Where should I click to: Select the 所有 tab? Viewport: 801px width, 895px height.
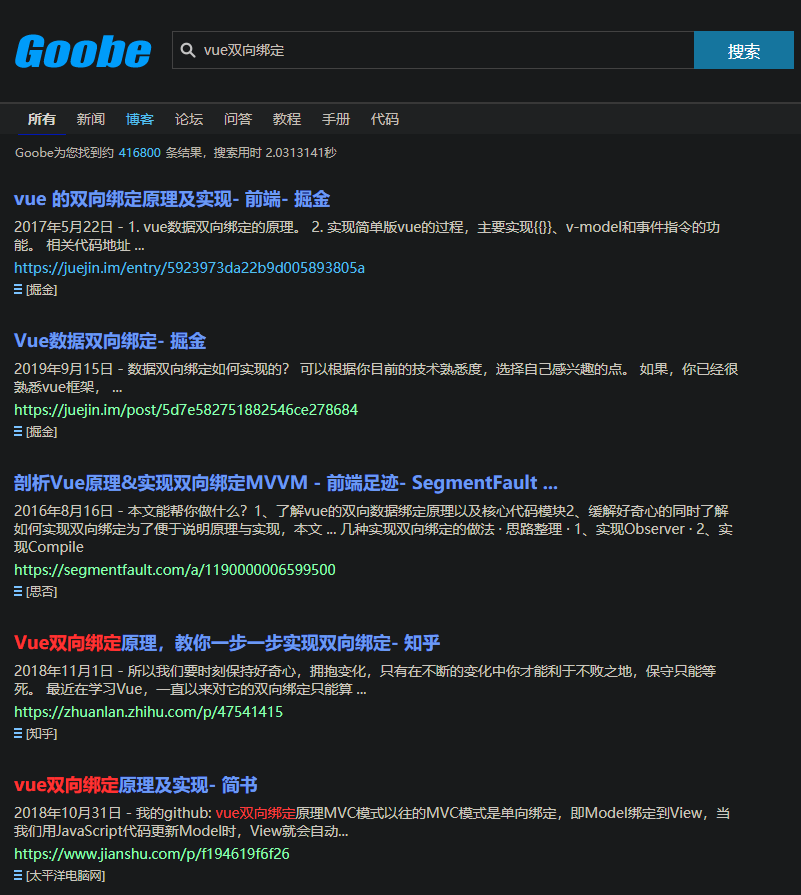click(x=41, y=118)
